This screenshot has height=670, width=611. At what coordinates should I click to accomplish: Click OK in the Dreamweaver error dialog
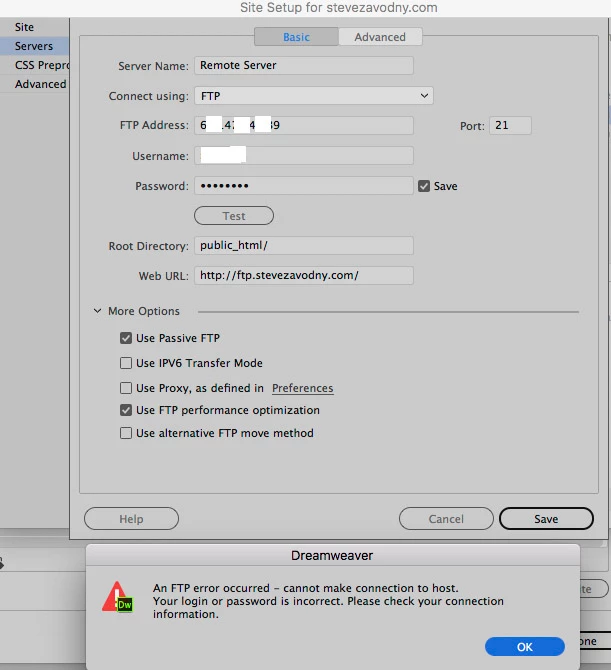(525, 647)
